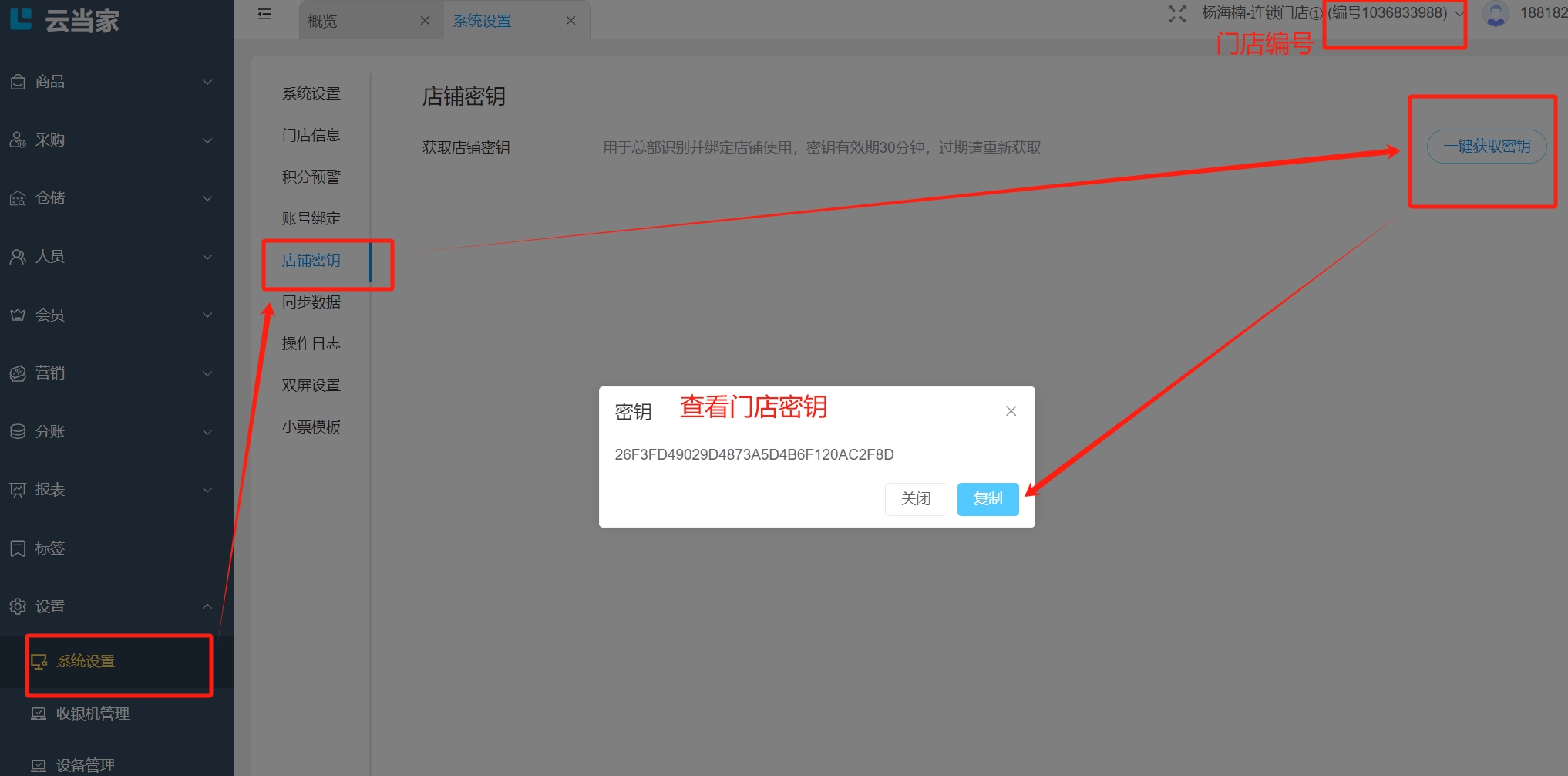
Task: Open 标签 from the sidebar
Action: [50, 548]
